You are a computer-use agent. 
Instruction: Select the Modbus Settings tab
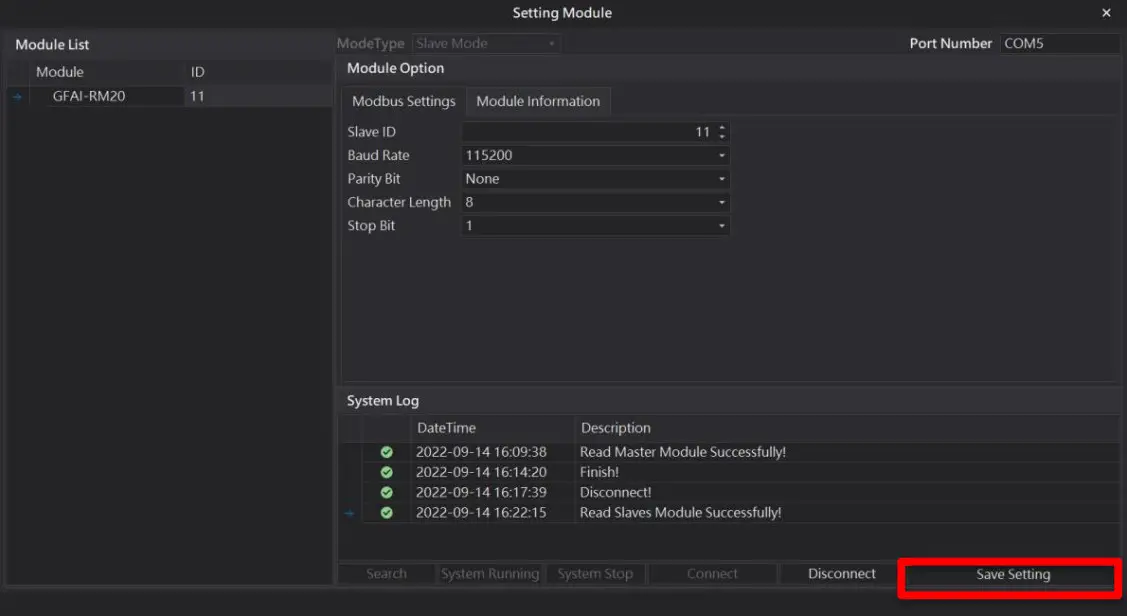(404, 101)
